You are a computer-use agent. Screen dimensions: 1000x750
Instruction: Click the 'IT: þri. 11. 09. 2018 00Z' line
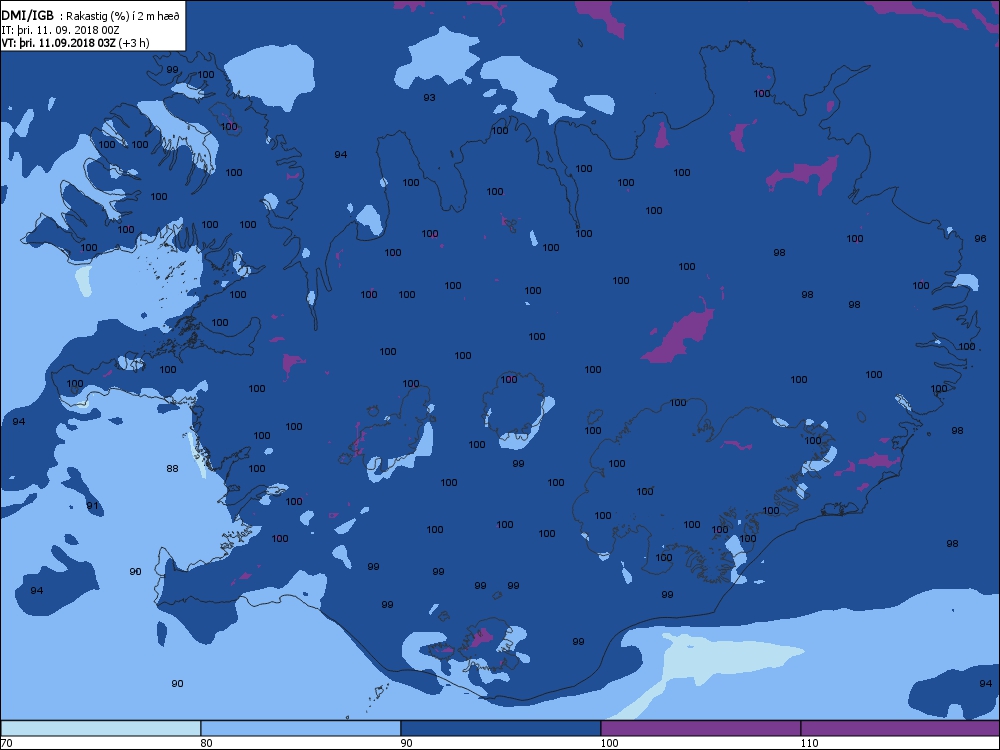pyautogui.click(x=61, y=30)
